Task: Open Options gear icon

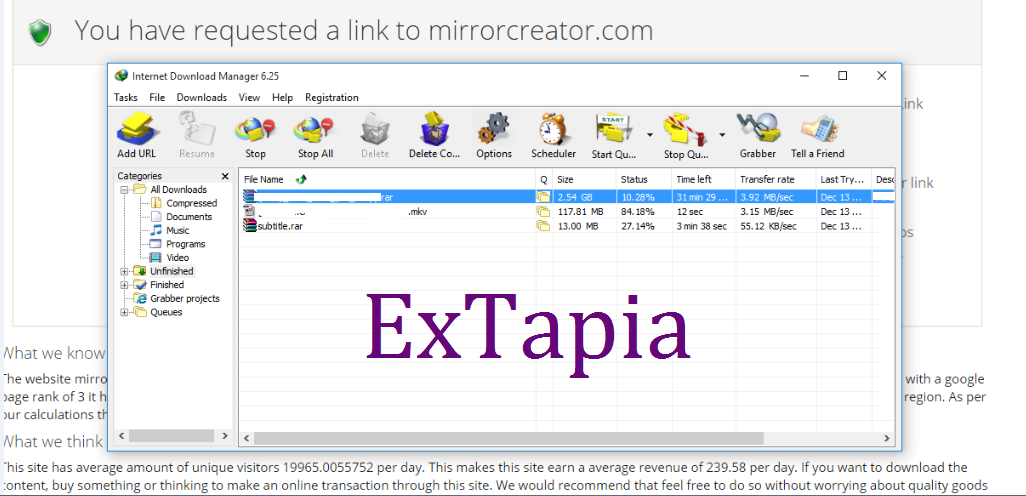Action: pyautogui.click(x=493, y=129)
